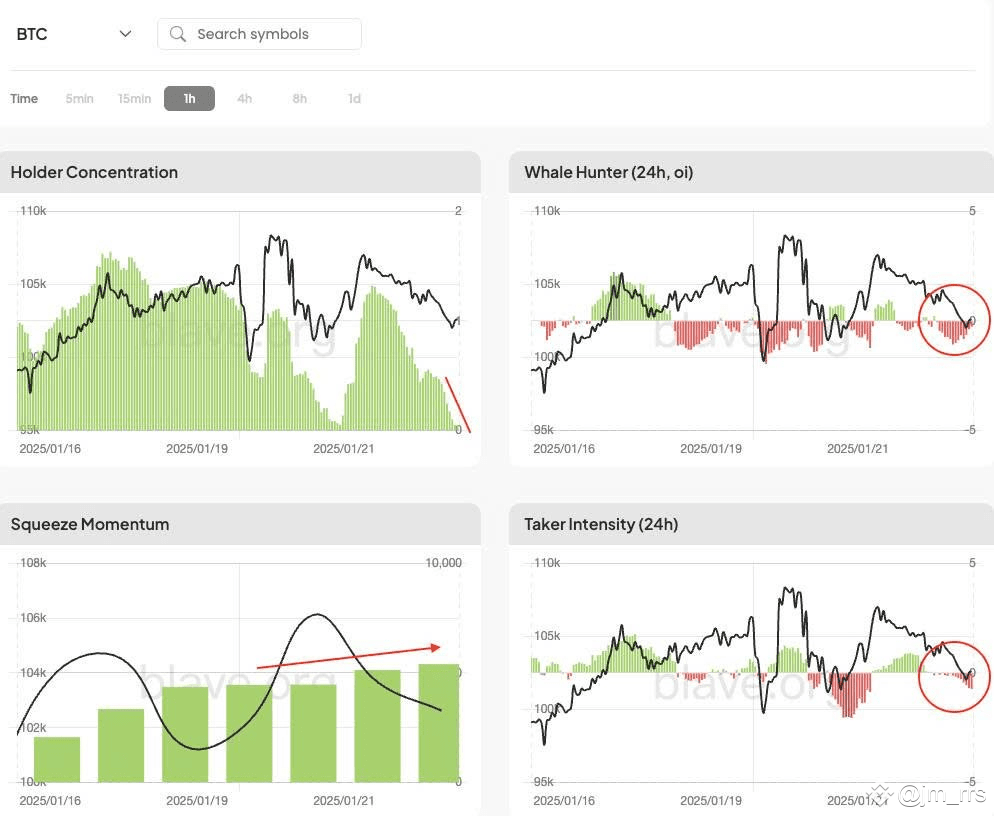Switch to the 8h timeframe
The height and width of the screenshot is (816, 994).
pyautogui.click(x=299, y=98)
